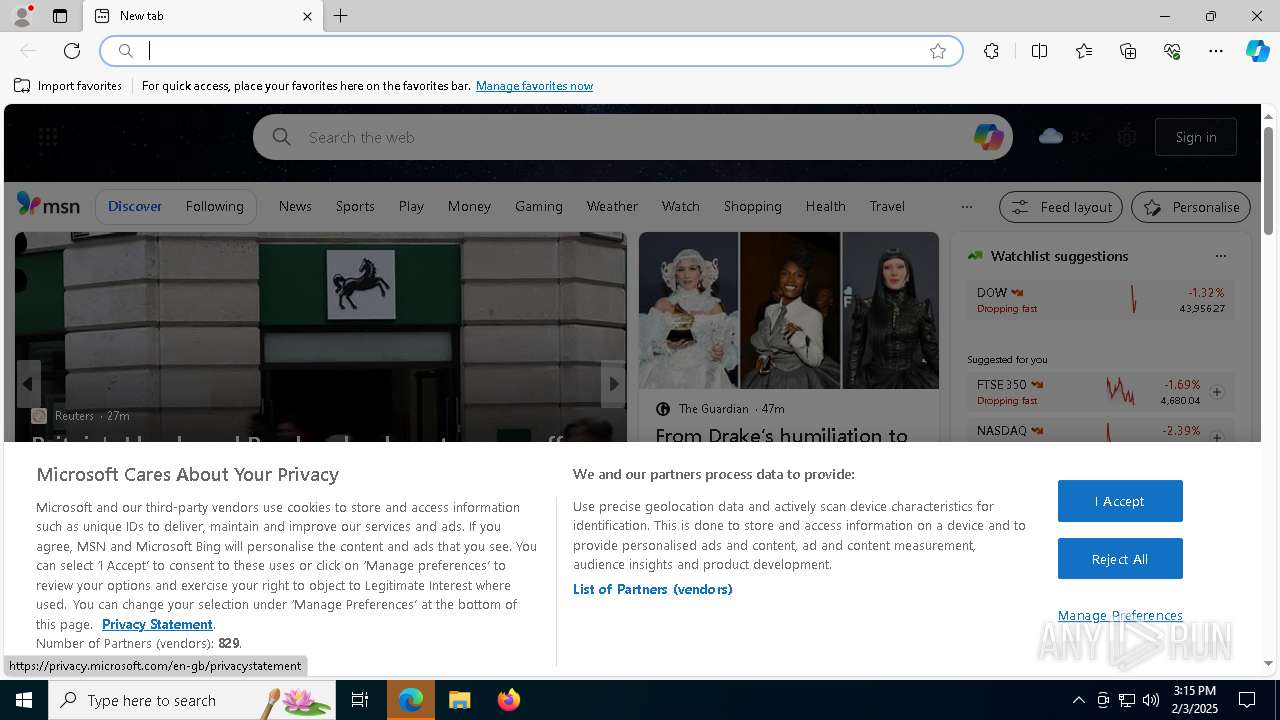The image size is (1280, 720).
Task: Open the Money section
Action: click(x=469, y=206)
